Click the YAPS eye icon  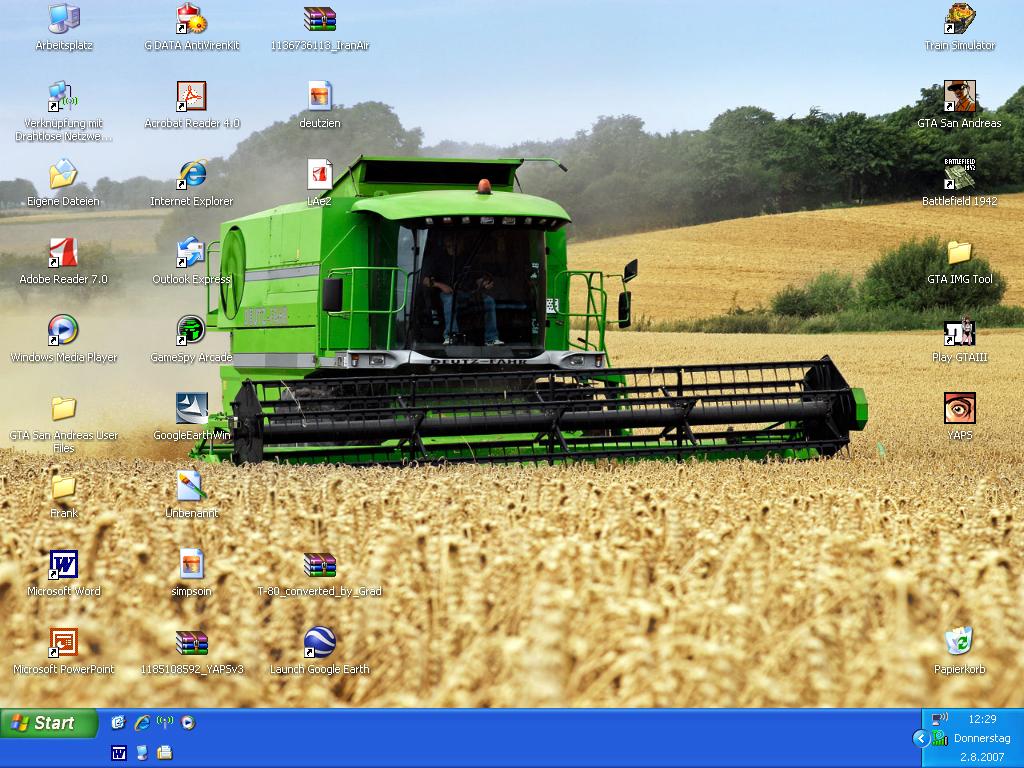[959, 409]
